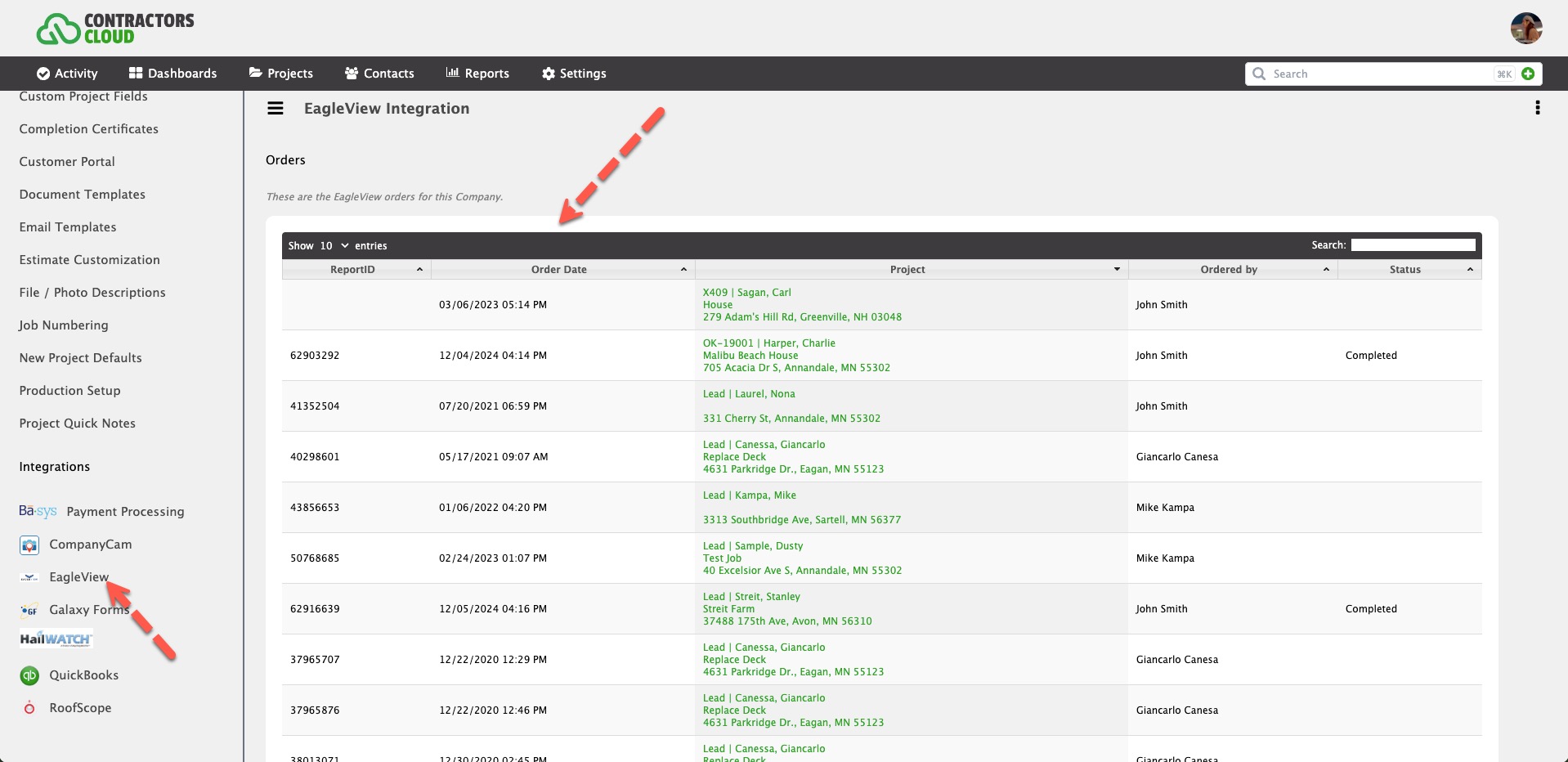This screenshot has width=1568, height=762.
Task: Click the RoofScope icon
Action: [29, 708]
